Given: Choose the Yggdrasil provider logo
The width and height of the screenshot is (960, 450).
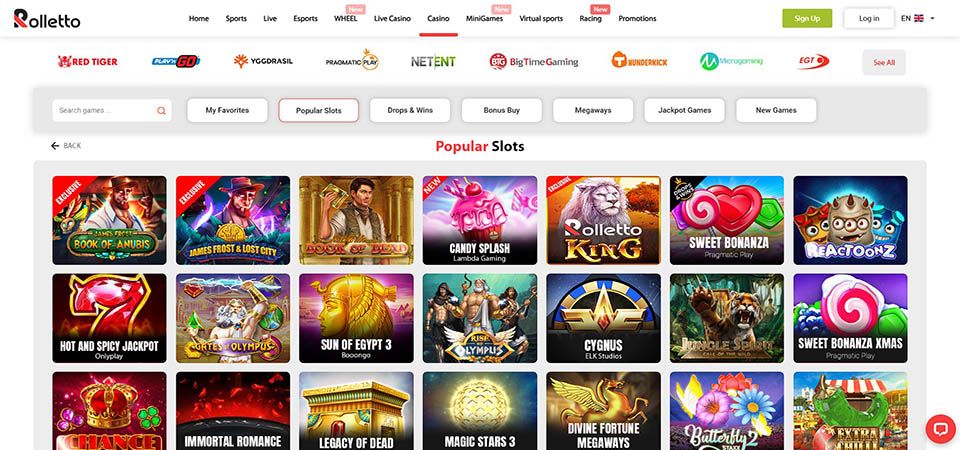Looking at the screenshot, I should (x=263, y=61).
